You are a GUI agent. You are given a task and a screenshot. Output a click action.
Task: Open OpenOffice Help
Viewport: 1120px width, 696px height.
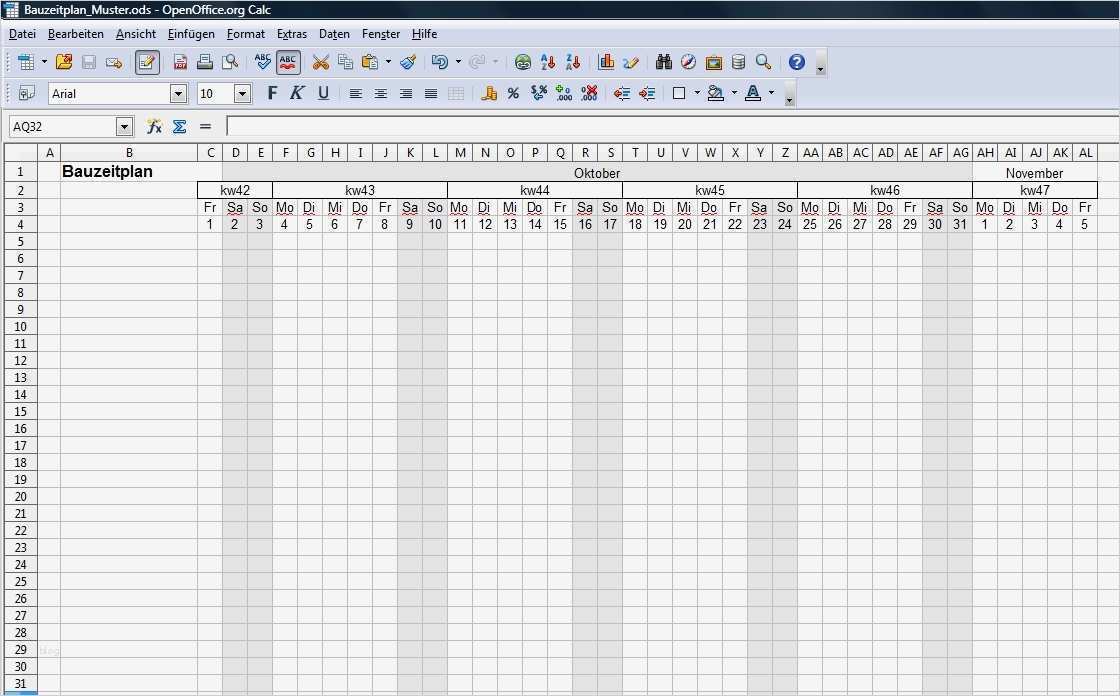(x=797, y=62)
